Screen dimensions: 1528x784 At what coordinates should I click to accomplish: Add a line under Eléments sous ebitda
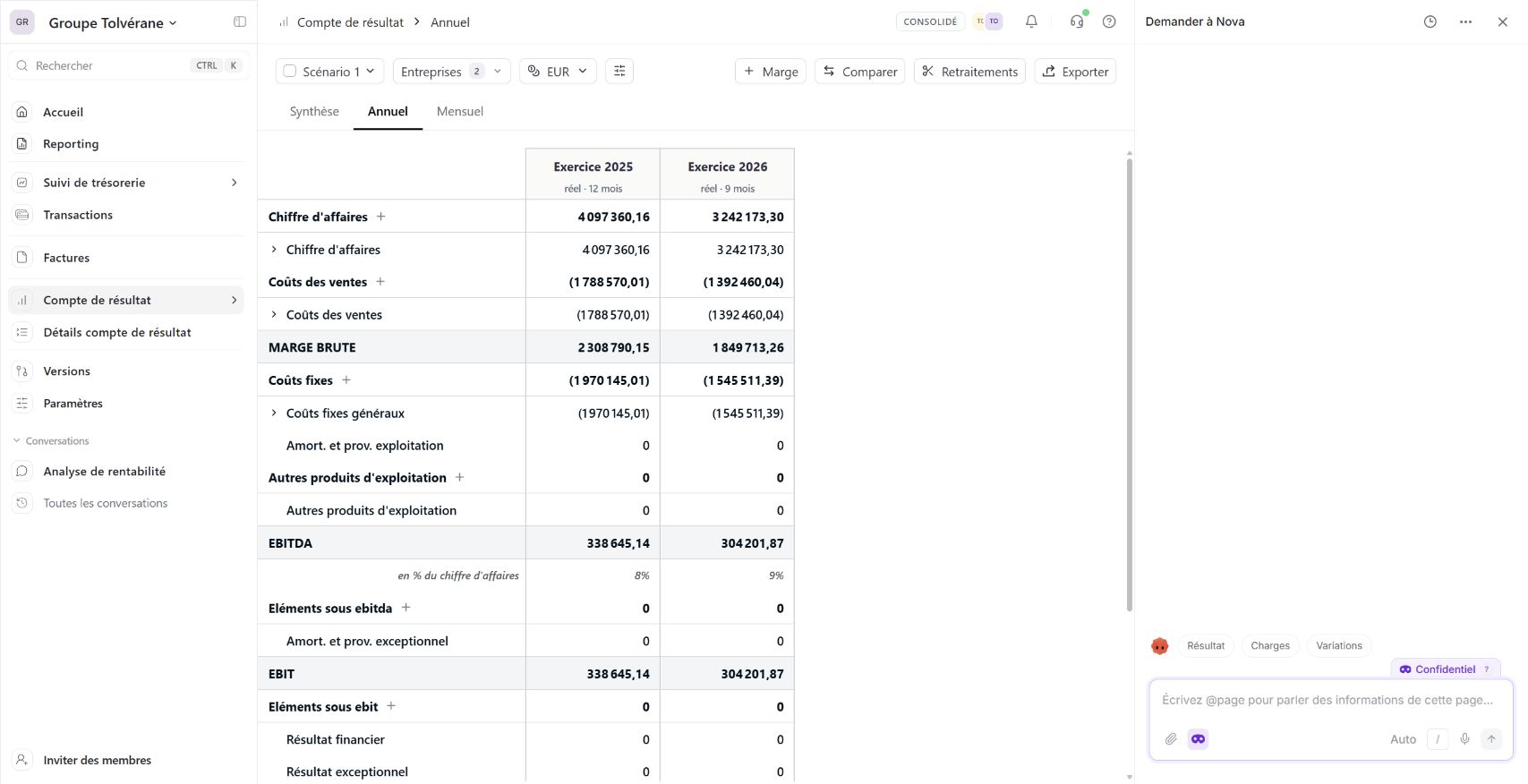click(x=405, y=608)
